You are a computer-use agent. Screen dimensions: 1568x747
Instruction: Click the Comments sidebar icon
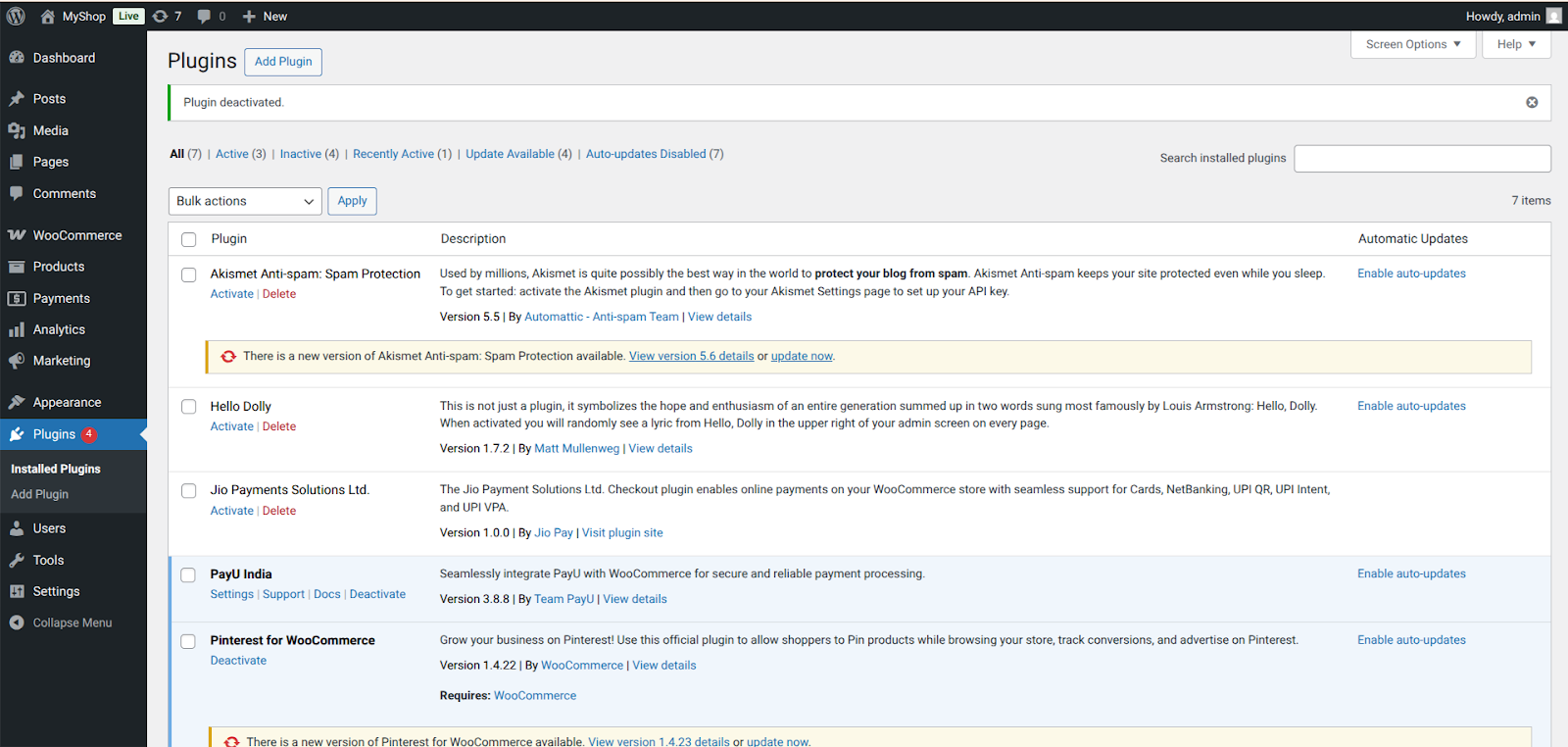17,193
